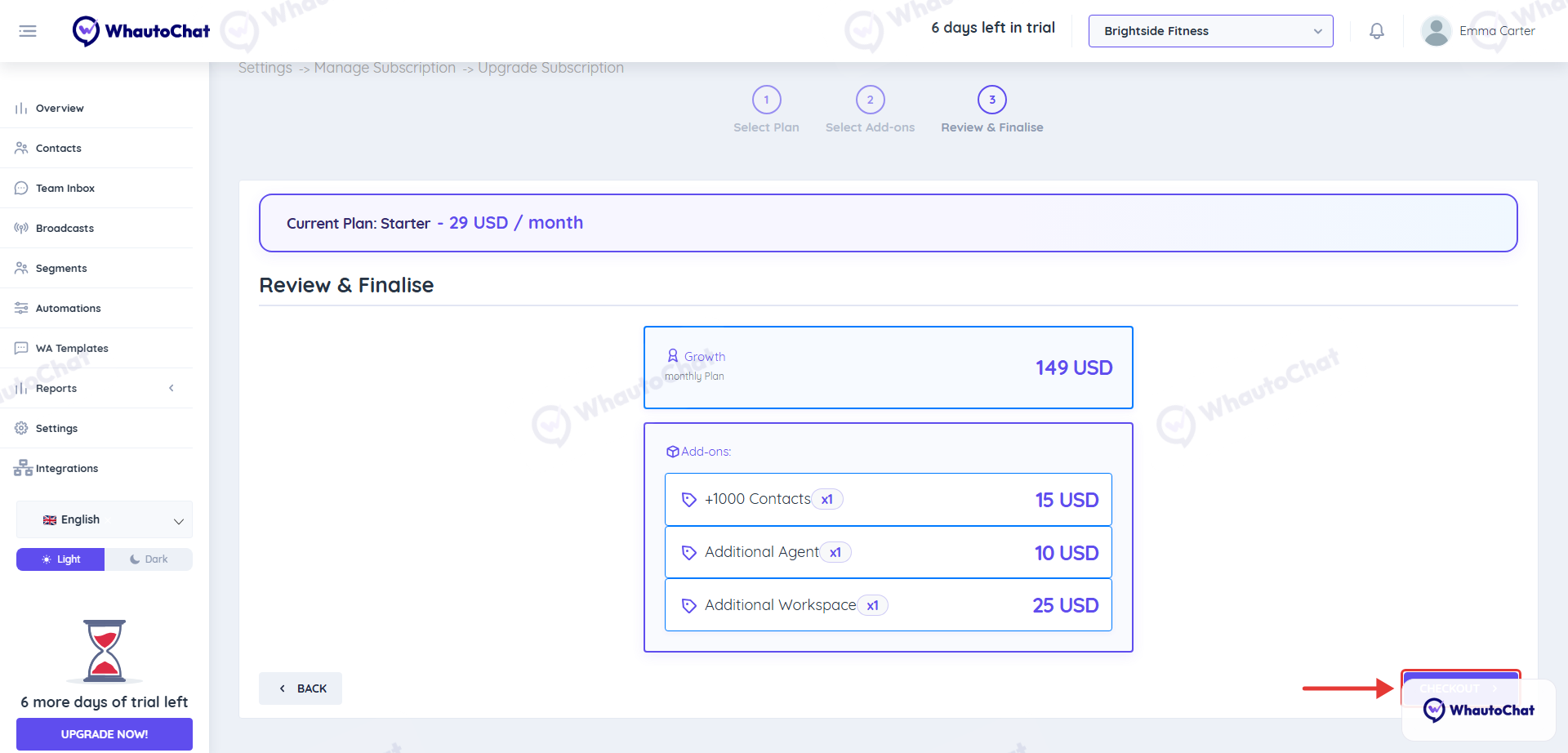Click the 15 USD contacts add-on price

click(x=1067, y=500)
